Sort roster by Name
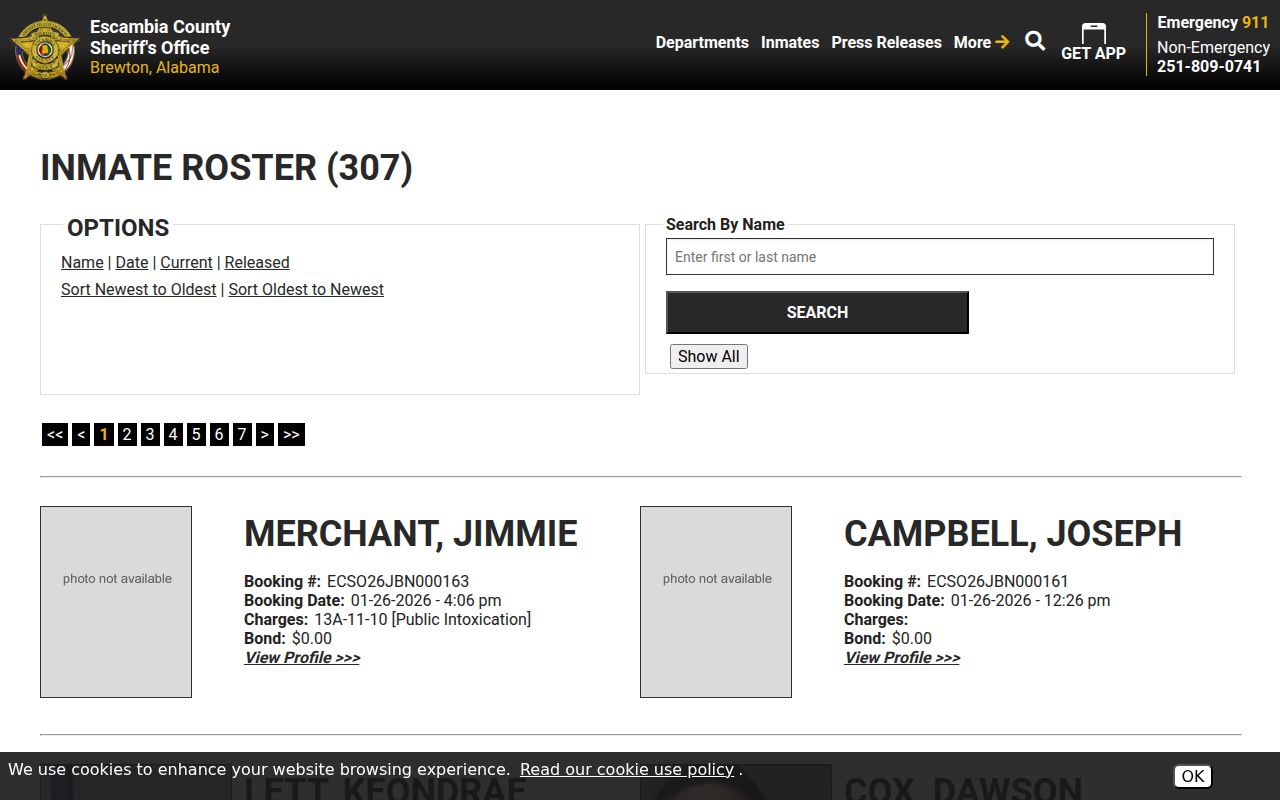1280x800 pixels. pyautogui.click(x=82, y=262)
